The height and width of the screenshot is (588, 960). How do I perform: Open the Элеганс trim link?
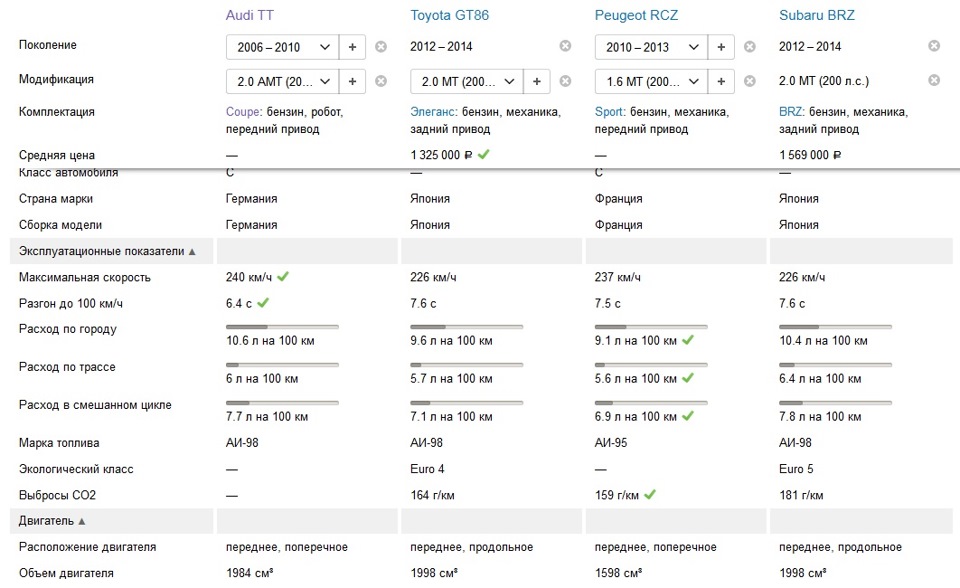click(x=433, y=112)
